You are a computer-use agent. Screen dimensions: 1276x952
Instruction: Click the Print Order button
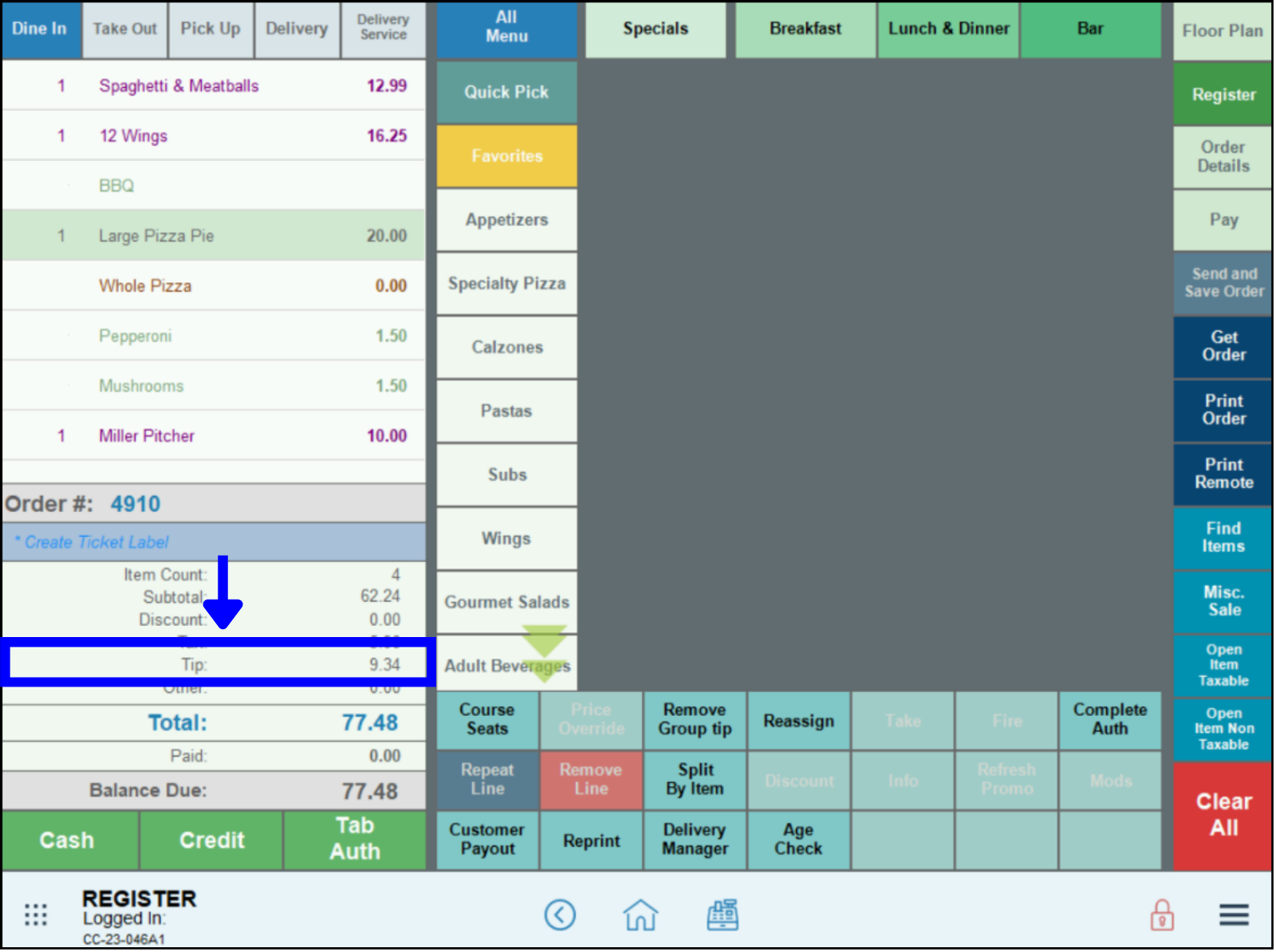1223,411
